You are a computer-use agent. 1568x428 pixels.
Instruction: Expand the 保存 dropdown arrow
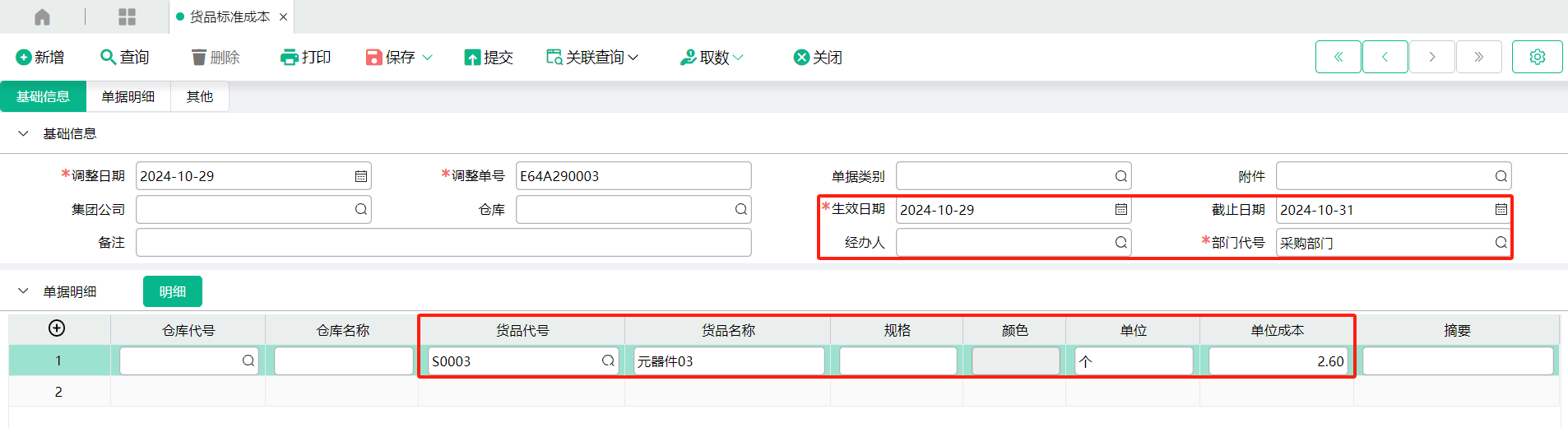click(428, 57)
